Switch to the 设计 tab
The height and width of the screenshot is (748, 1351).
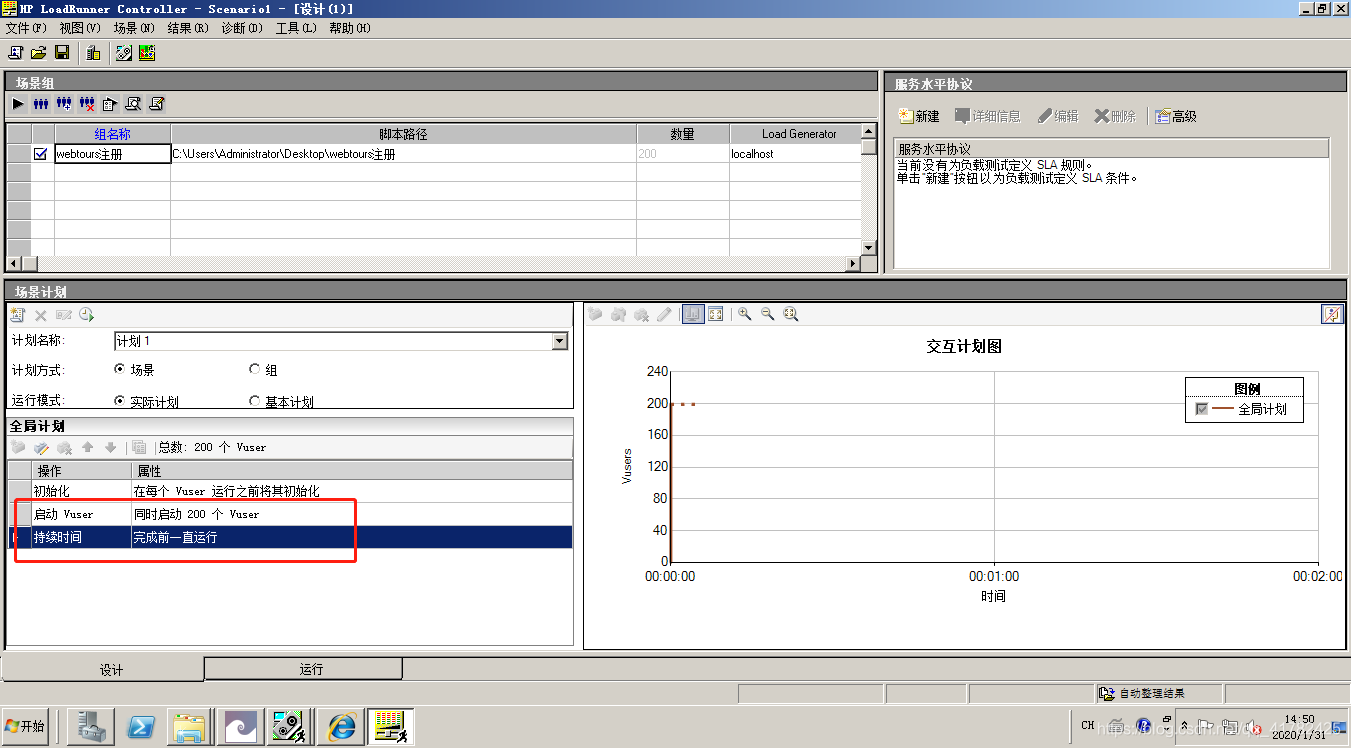(102, 669)
